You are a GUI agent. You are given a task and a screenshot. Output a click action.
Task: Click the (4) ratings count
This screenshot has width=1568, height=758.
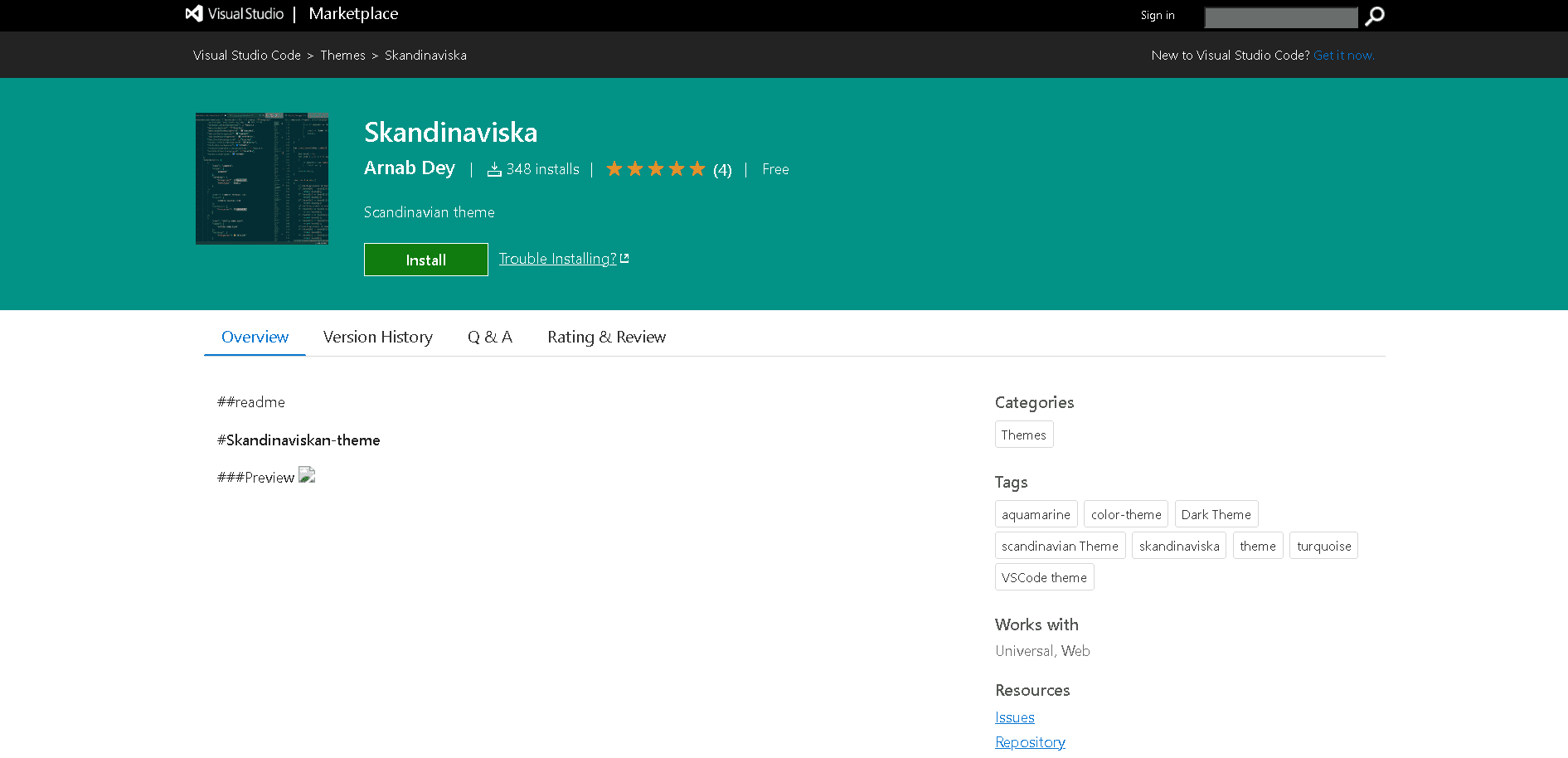pos(722,170)
